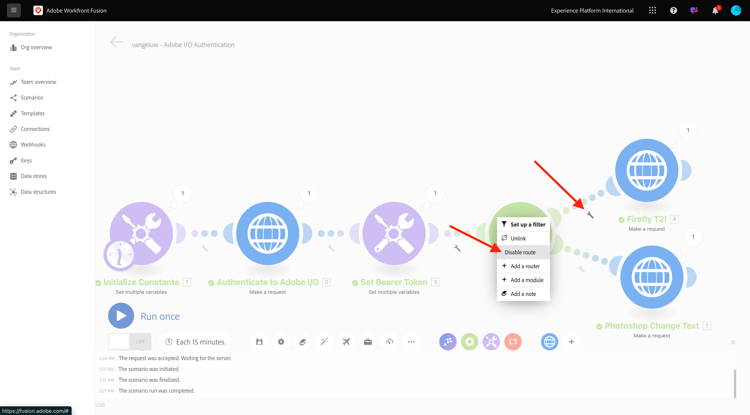Open Org overview in sidebar
Image resolution: width=750 pixels, height=415 pixels.
click(x=31, y=47)
